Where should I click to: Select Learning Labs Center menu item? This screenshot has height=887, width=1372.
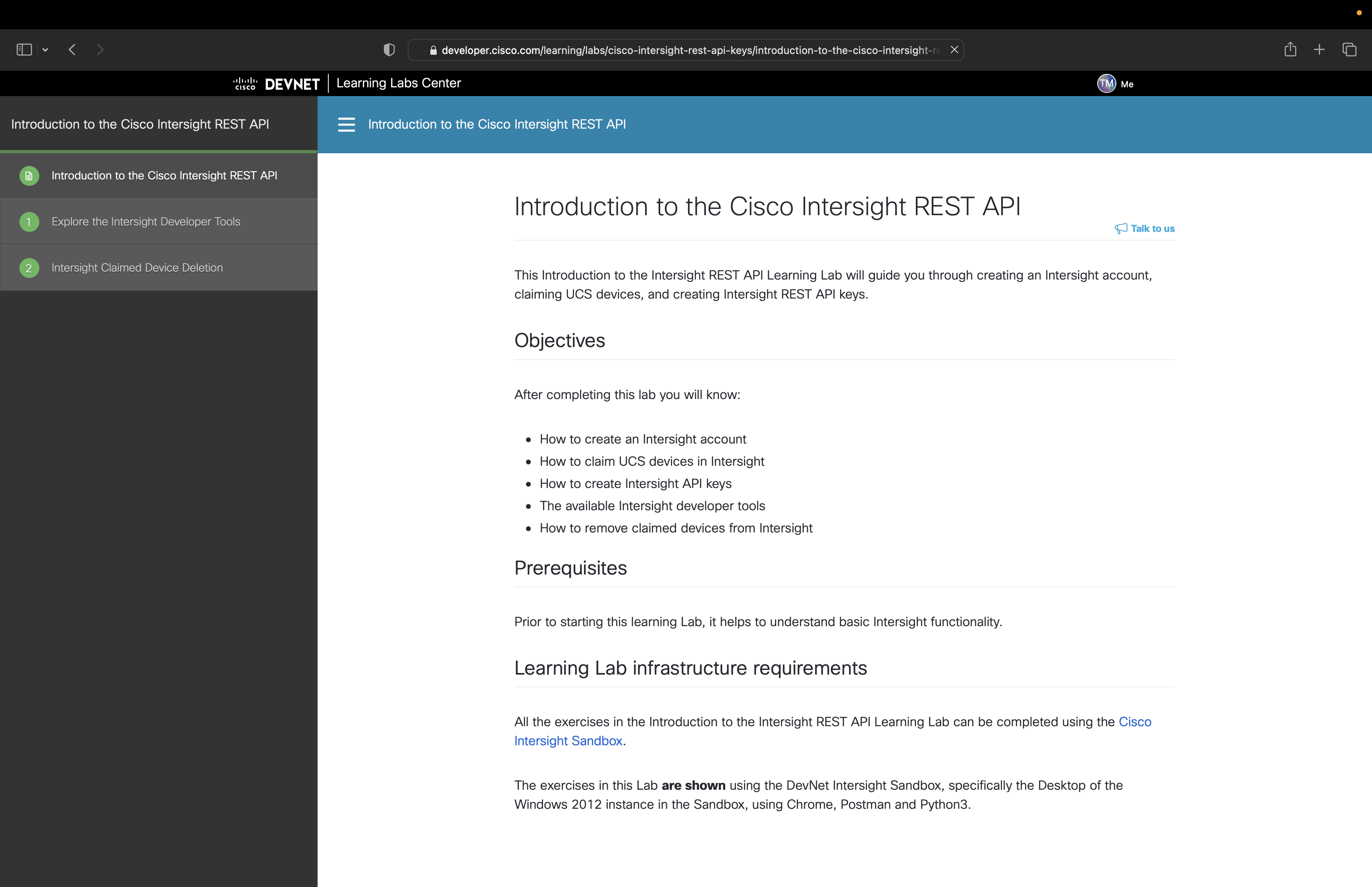pos(399,83)
